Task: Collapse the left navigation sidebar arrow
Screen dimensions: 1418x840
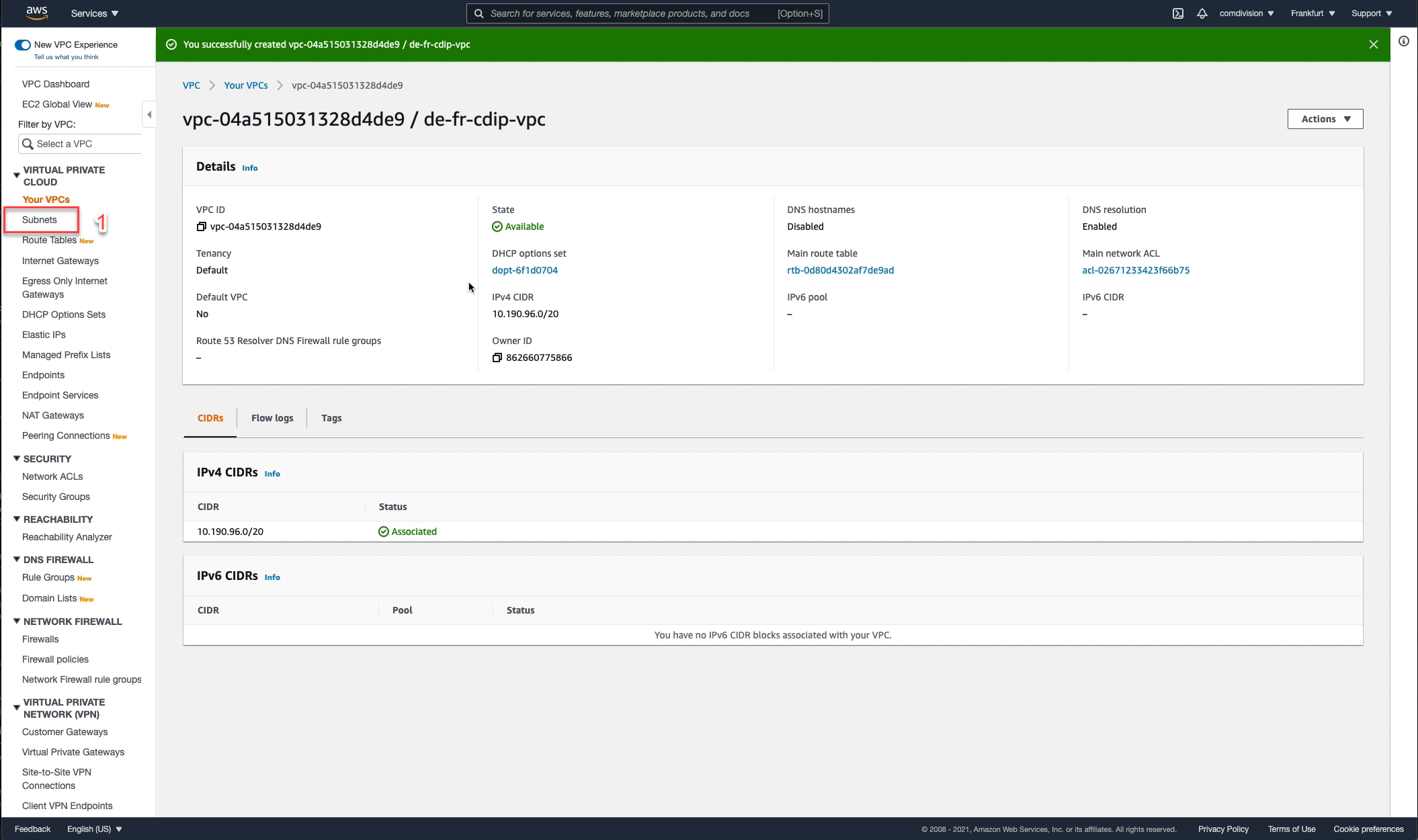Action: click(x=149, y=114)
